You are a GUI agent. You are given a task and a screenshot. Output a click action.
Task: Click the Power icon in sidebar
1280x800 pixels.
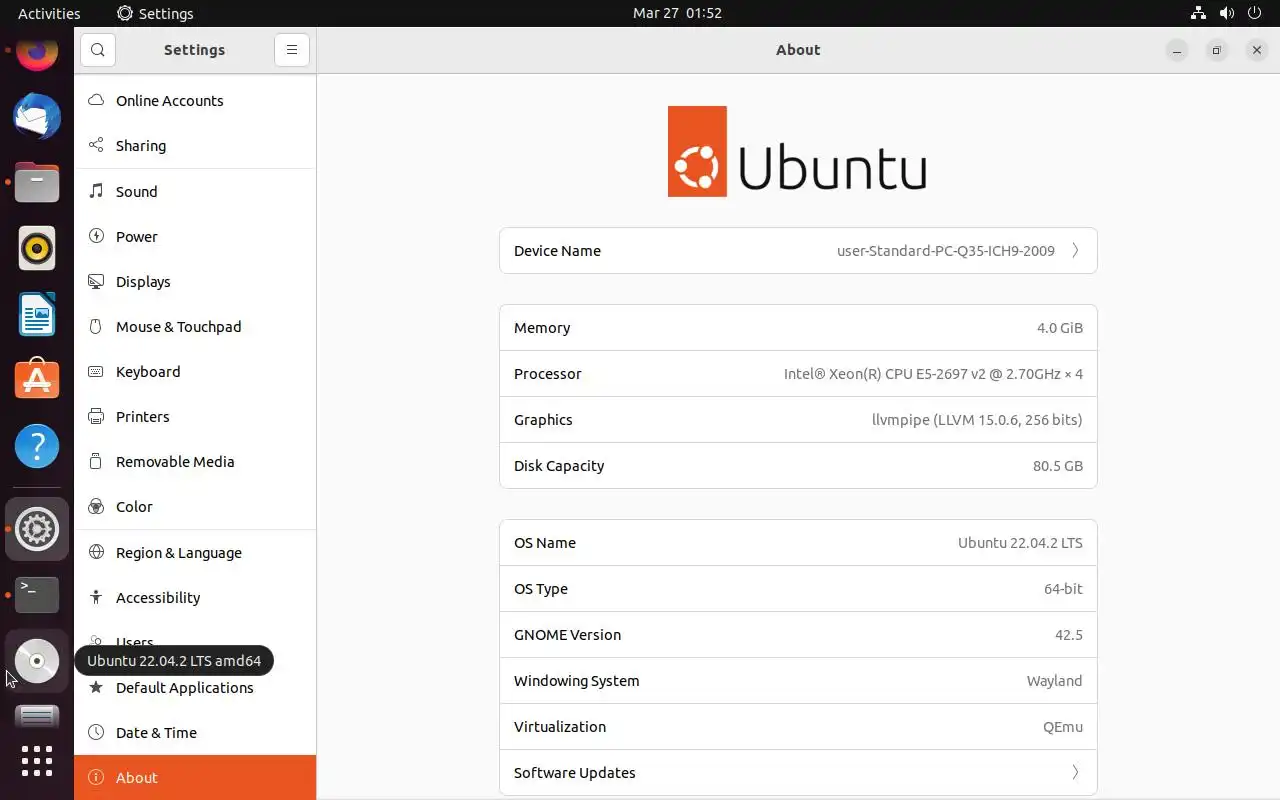96,236
